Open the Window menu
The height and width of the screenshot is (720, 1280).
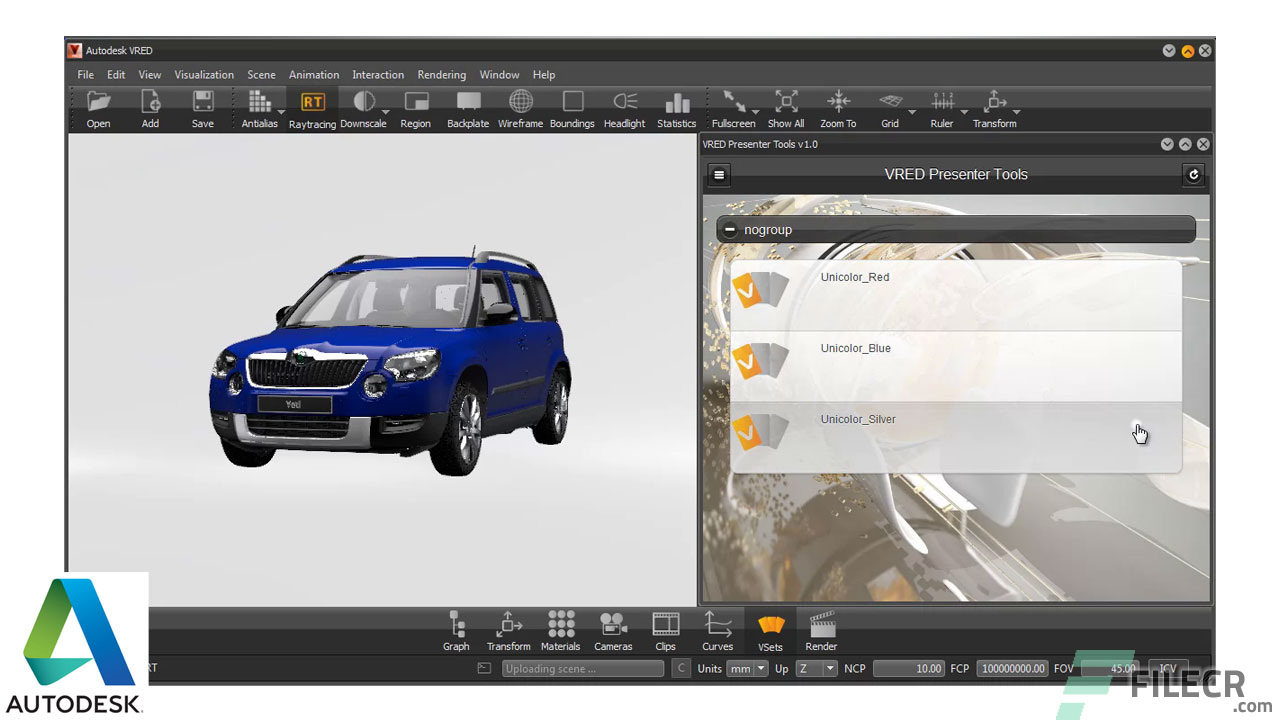point(499,75)
